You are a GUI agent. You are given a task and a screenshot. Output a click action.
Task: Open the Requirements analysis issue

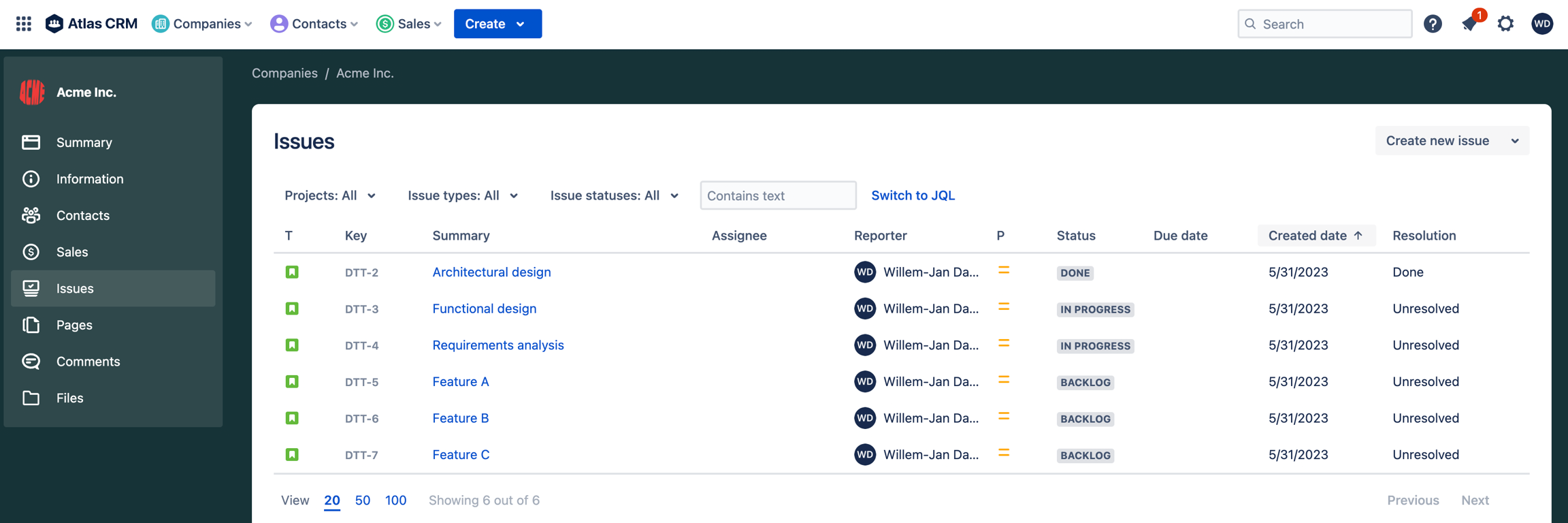pyautogui.click(x=497, y=345)
